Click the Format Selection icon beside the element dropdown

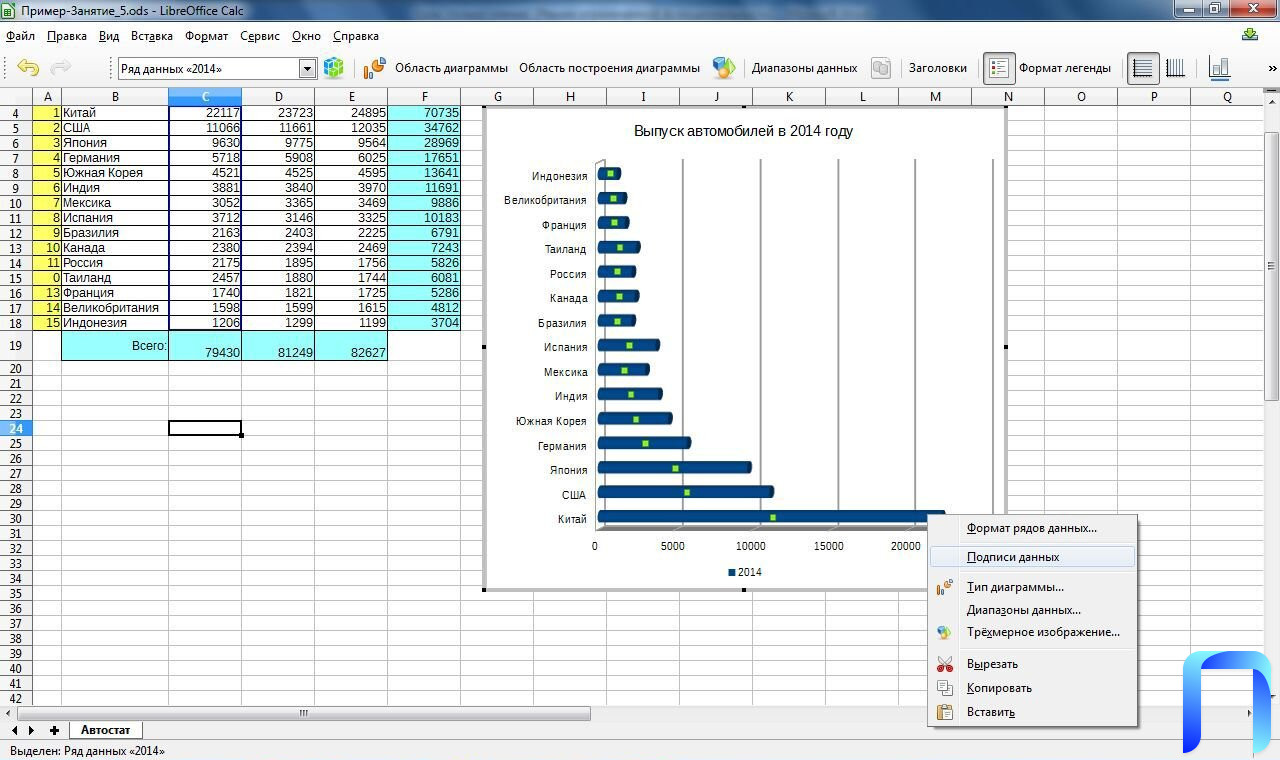(x=333, y=68)
